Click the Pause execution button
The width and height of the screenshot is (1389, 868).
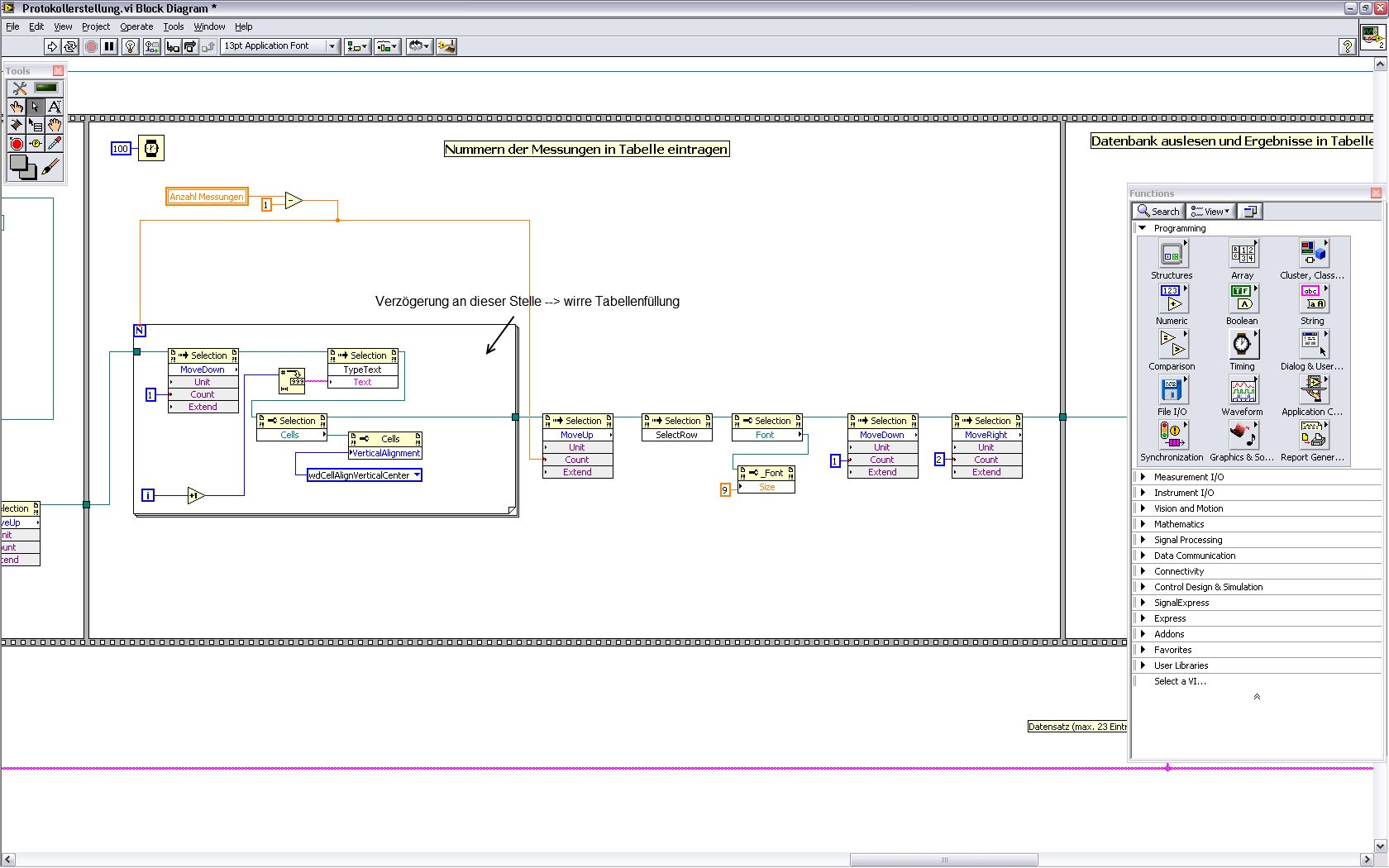pyautogui.click(x=109, y=46)
